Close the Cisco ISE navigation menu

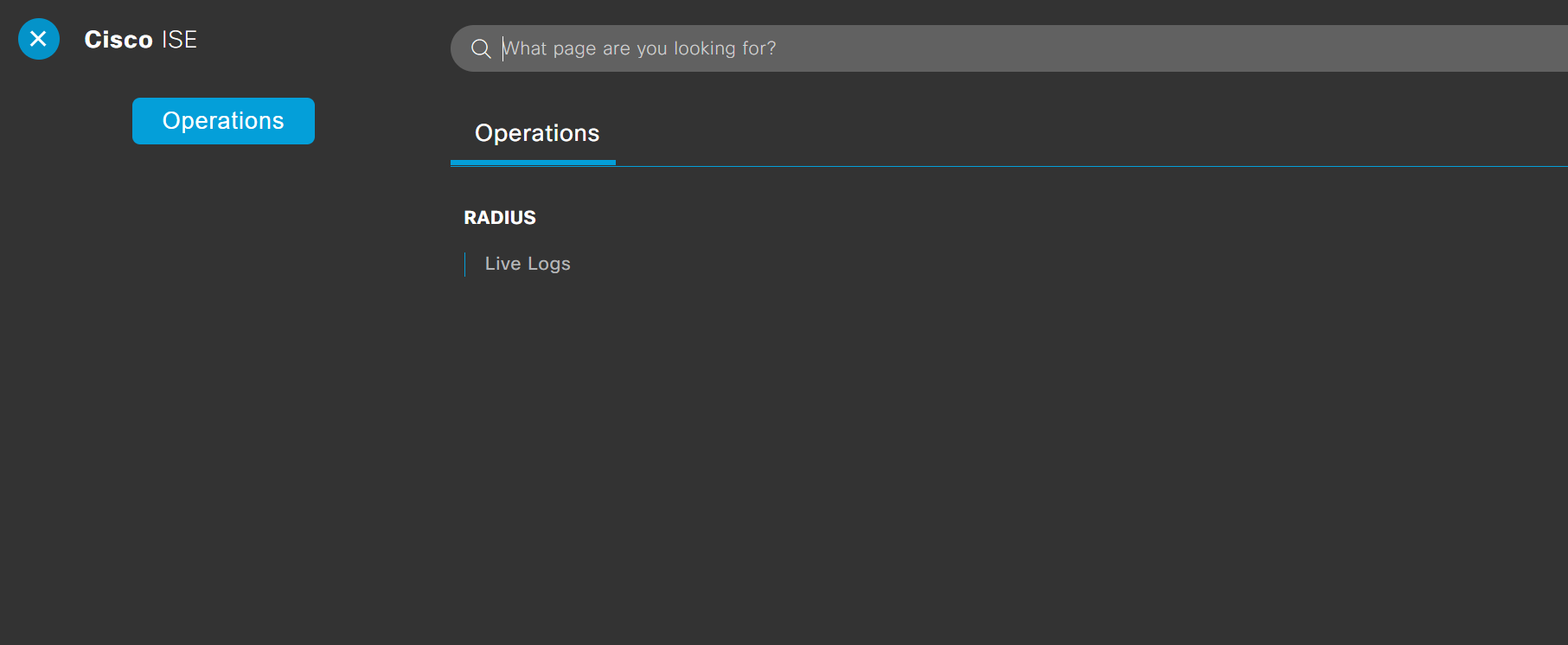[39, 39]
